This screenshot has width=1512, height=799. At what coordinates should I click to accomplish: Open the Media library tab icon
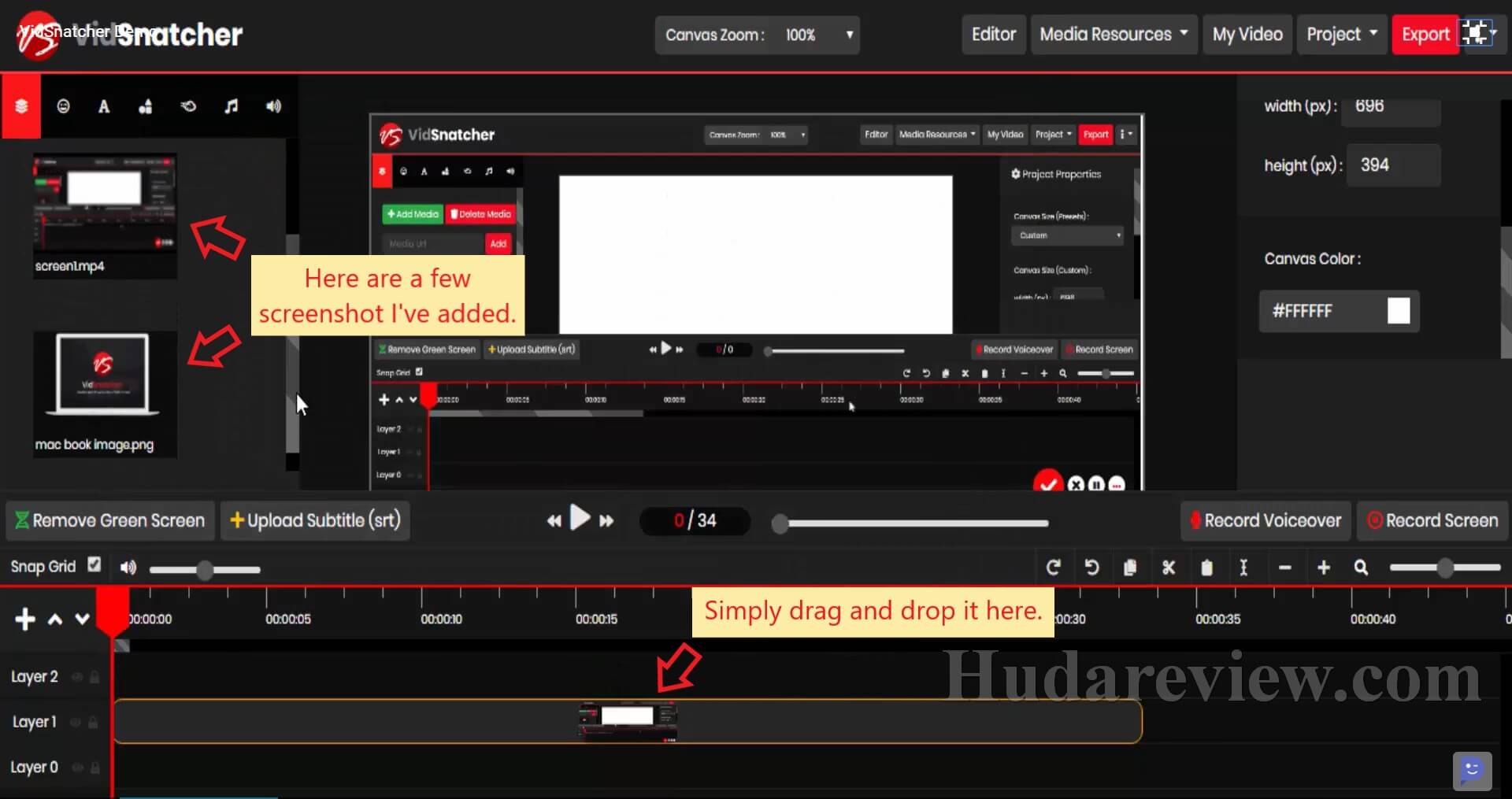[x=21, y=106]
